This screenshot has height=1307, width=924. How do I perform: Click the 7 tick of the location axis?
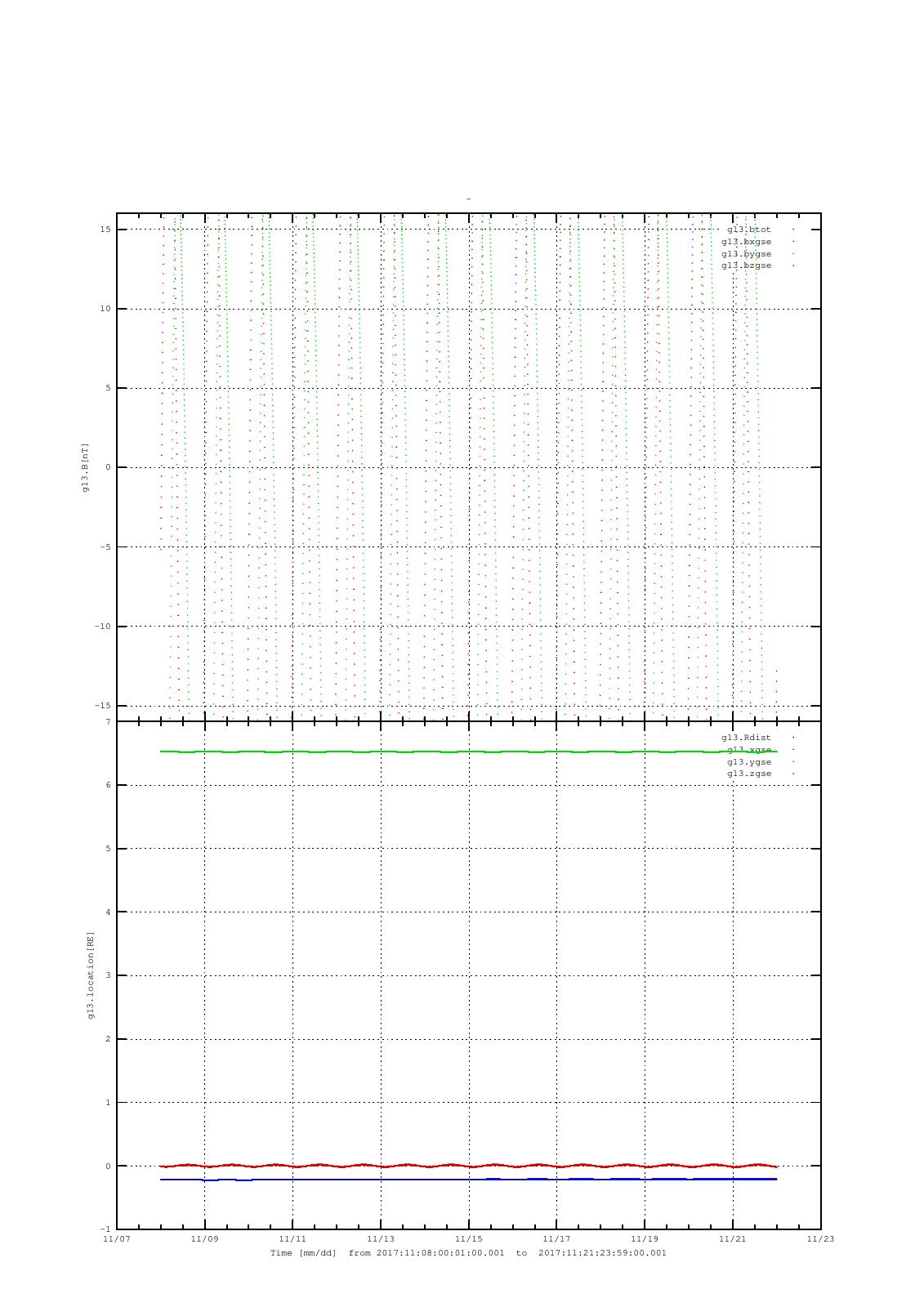tap(108, 722)
